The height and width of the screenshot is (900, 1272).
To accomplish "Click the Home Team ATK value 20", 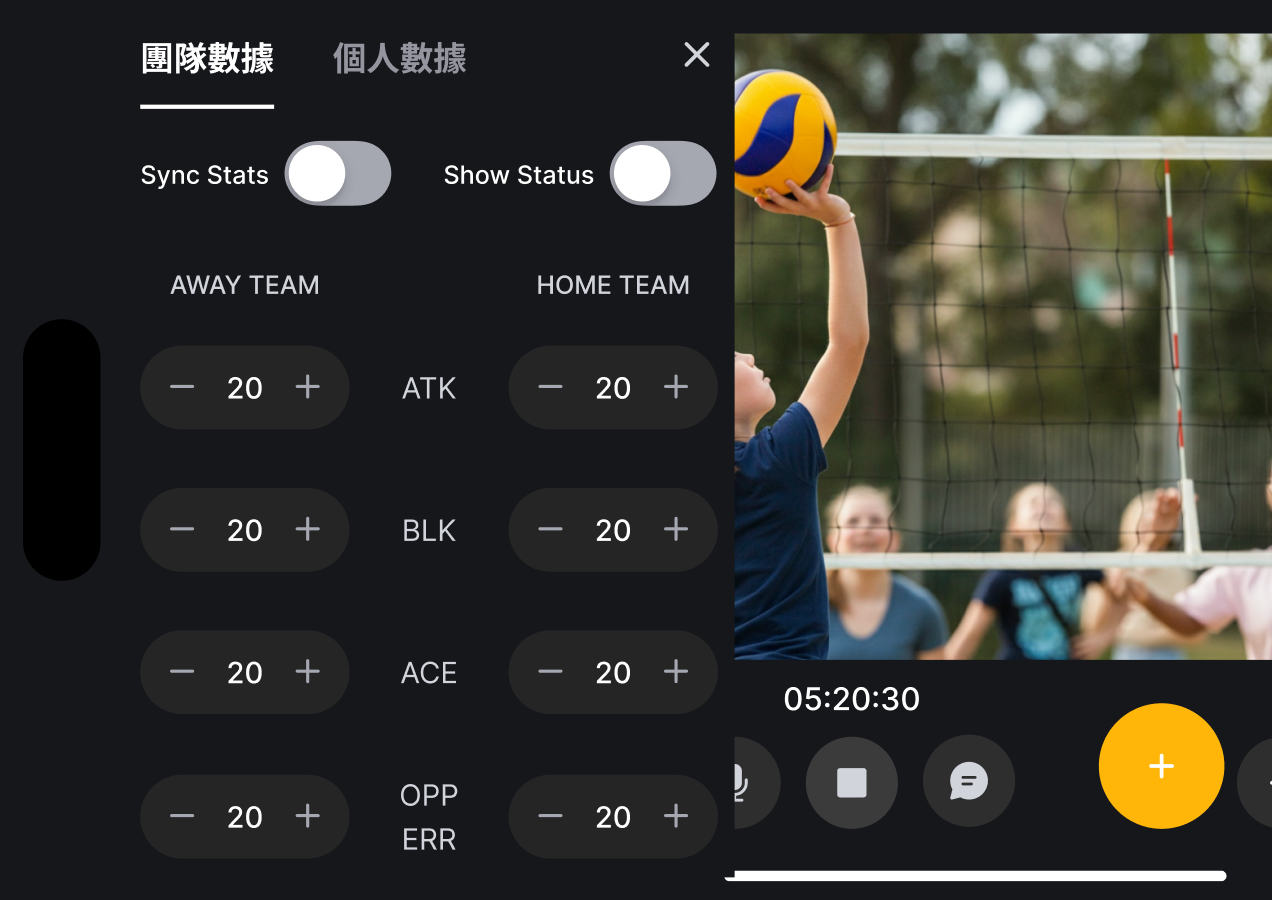I will [x=613, y=388].
